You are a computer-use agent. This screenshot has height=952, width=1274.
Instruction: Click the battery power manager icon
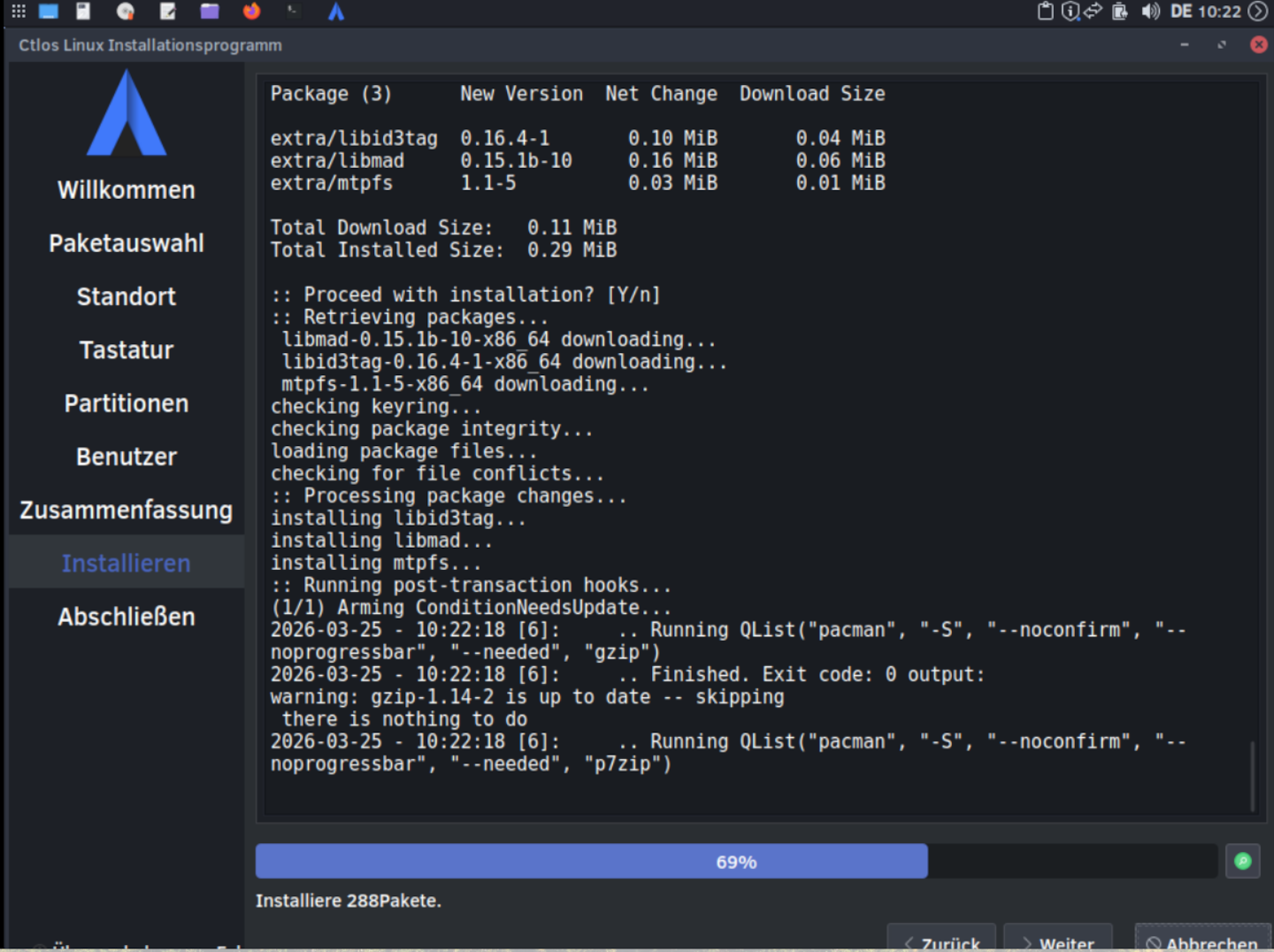pyautogui.click(x=1119, y=12)
